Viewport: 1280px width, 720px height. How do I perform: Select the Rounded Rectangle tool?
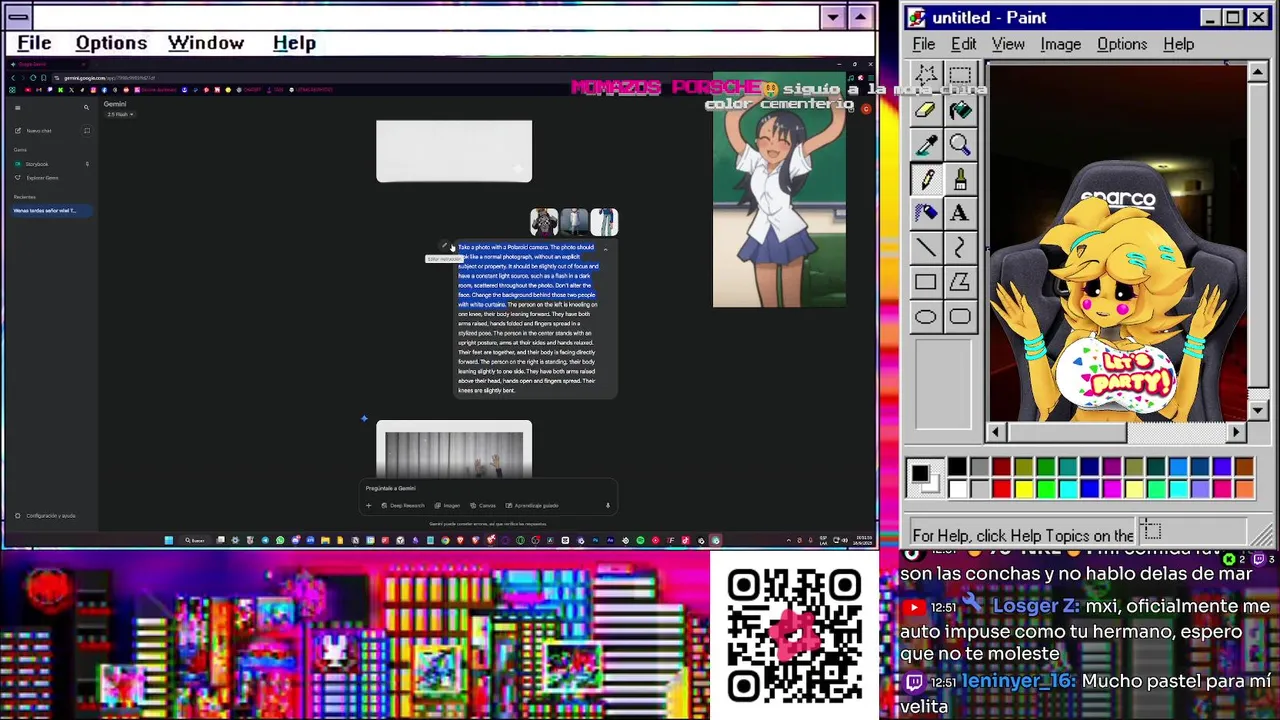click(x=960, y=317)
